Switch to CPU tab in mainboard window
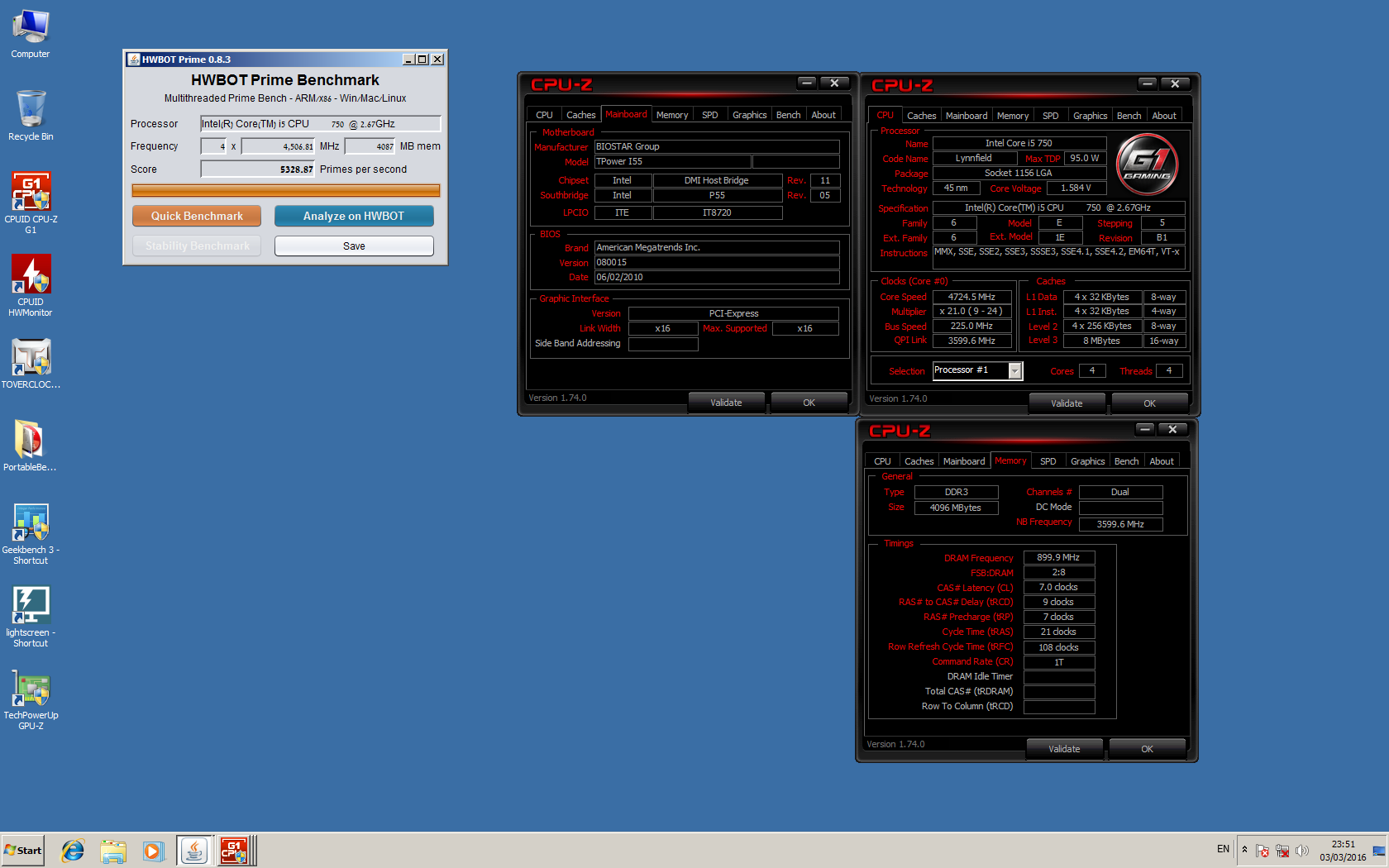Image resolution: width=1389 pixels, height=868 pixels. [x=544, y=115]
